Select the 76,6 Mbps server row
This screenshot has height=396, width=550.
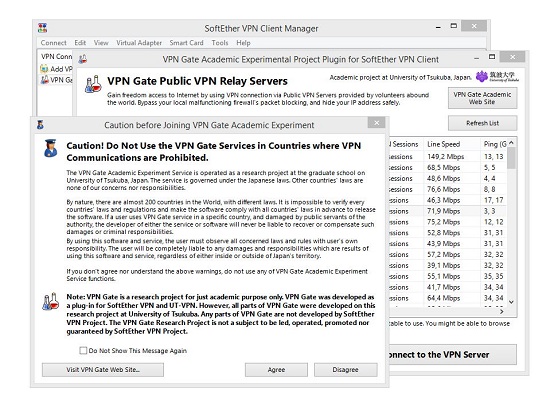coord(448,189)
